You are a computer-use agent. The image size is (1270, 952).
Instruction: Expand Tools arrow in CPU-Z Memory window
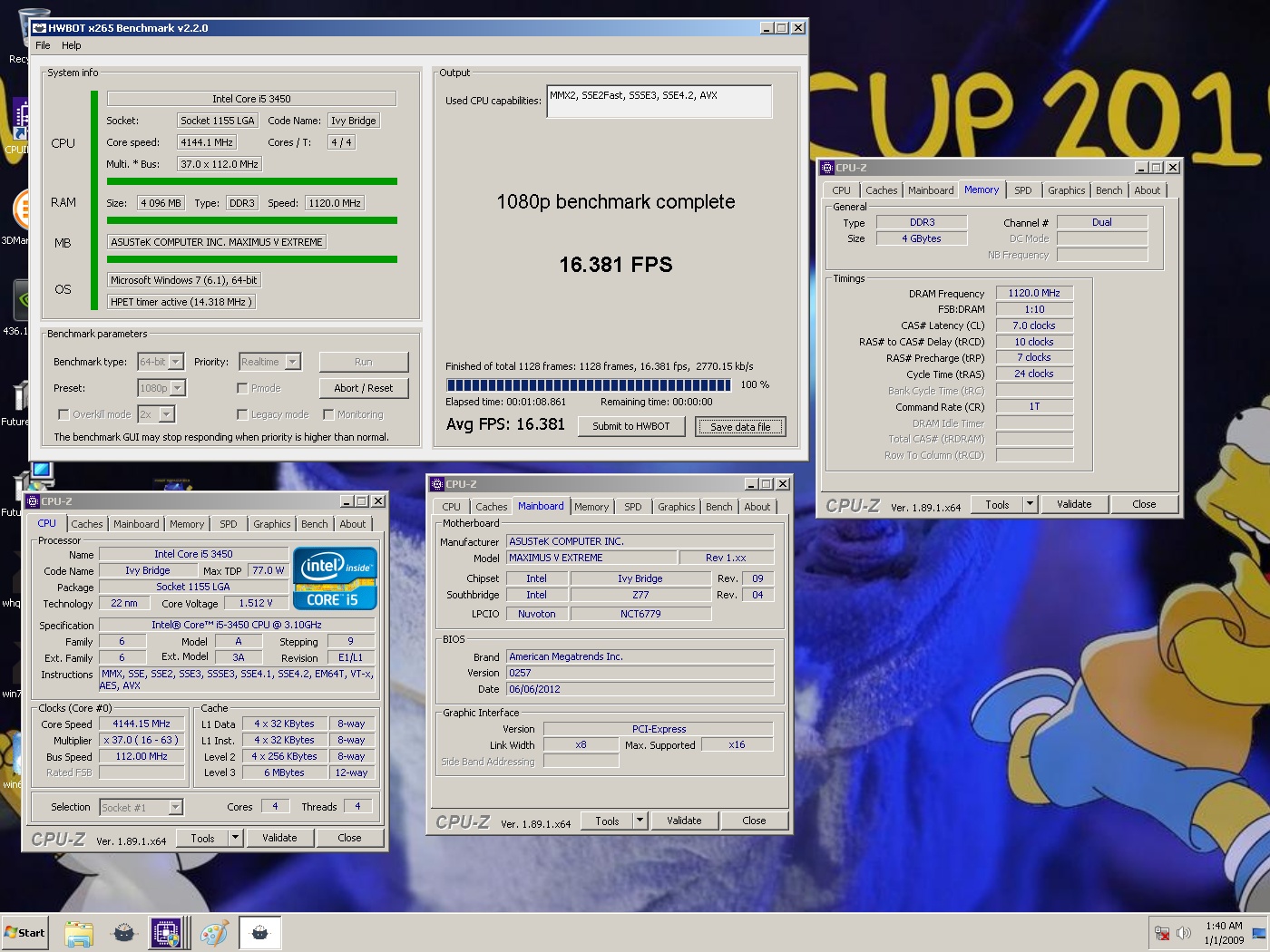click(1030, 504)
